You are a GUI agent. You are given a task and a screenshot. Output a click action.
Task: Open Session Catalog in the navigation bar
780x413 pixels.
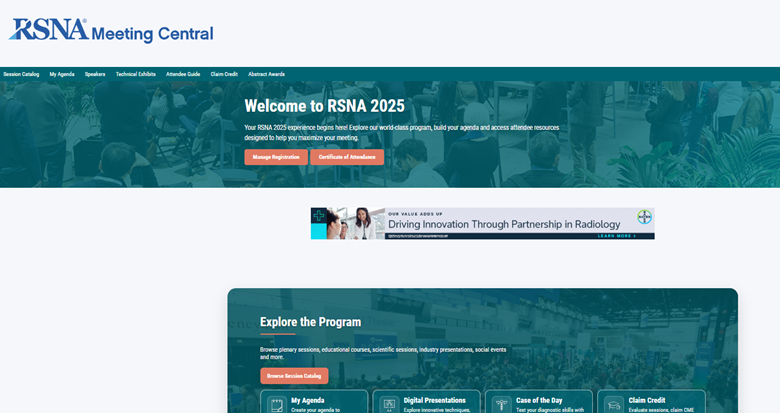click(x=21, y=74)
